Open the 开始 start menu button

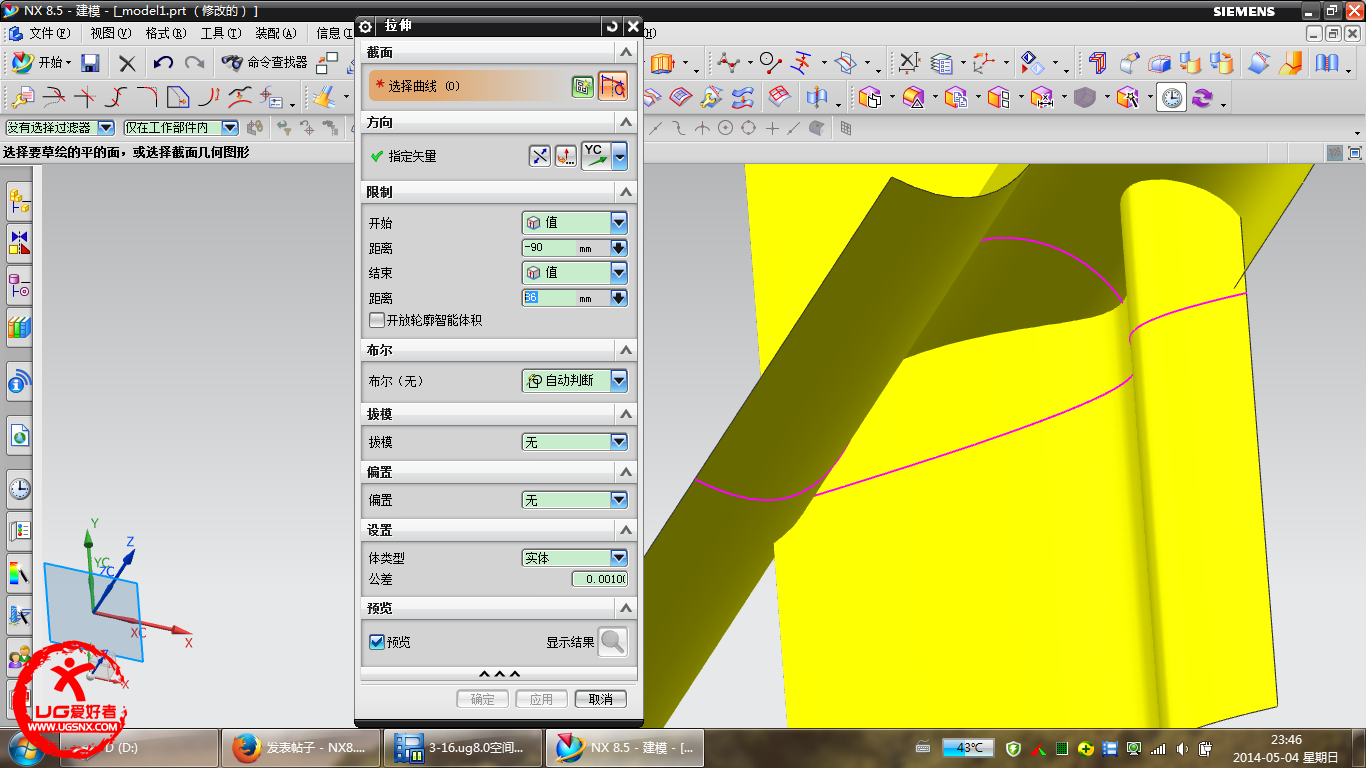tap(42, 63)
